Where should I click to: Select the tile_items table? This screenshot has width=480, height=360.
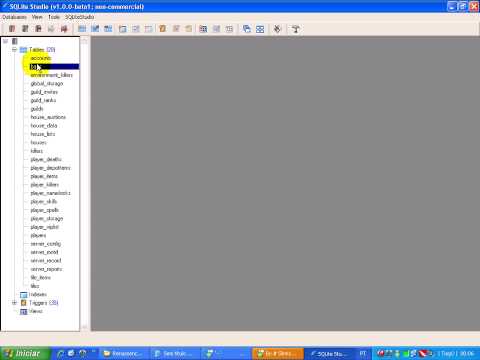coord(41,278)
